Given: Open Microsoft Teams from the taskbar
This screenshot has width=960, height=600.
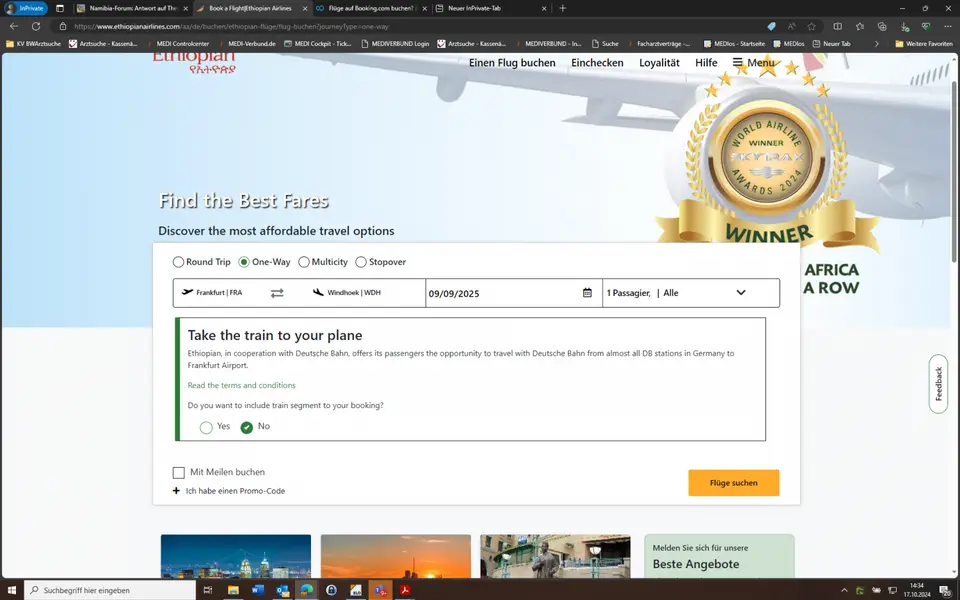Looking at the screenshot, I should click(380, 590).
